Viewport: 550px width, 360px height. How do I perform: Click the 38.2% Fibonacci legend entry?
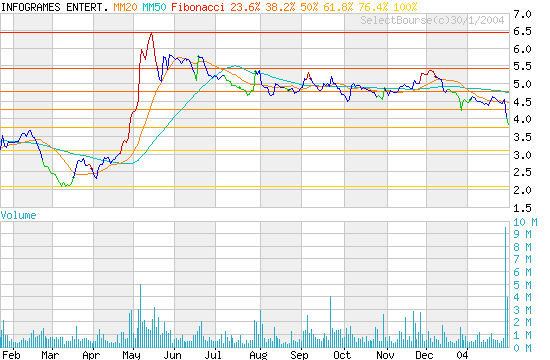280,7
